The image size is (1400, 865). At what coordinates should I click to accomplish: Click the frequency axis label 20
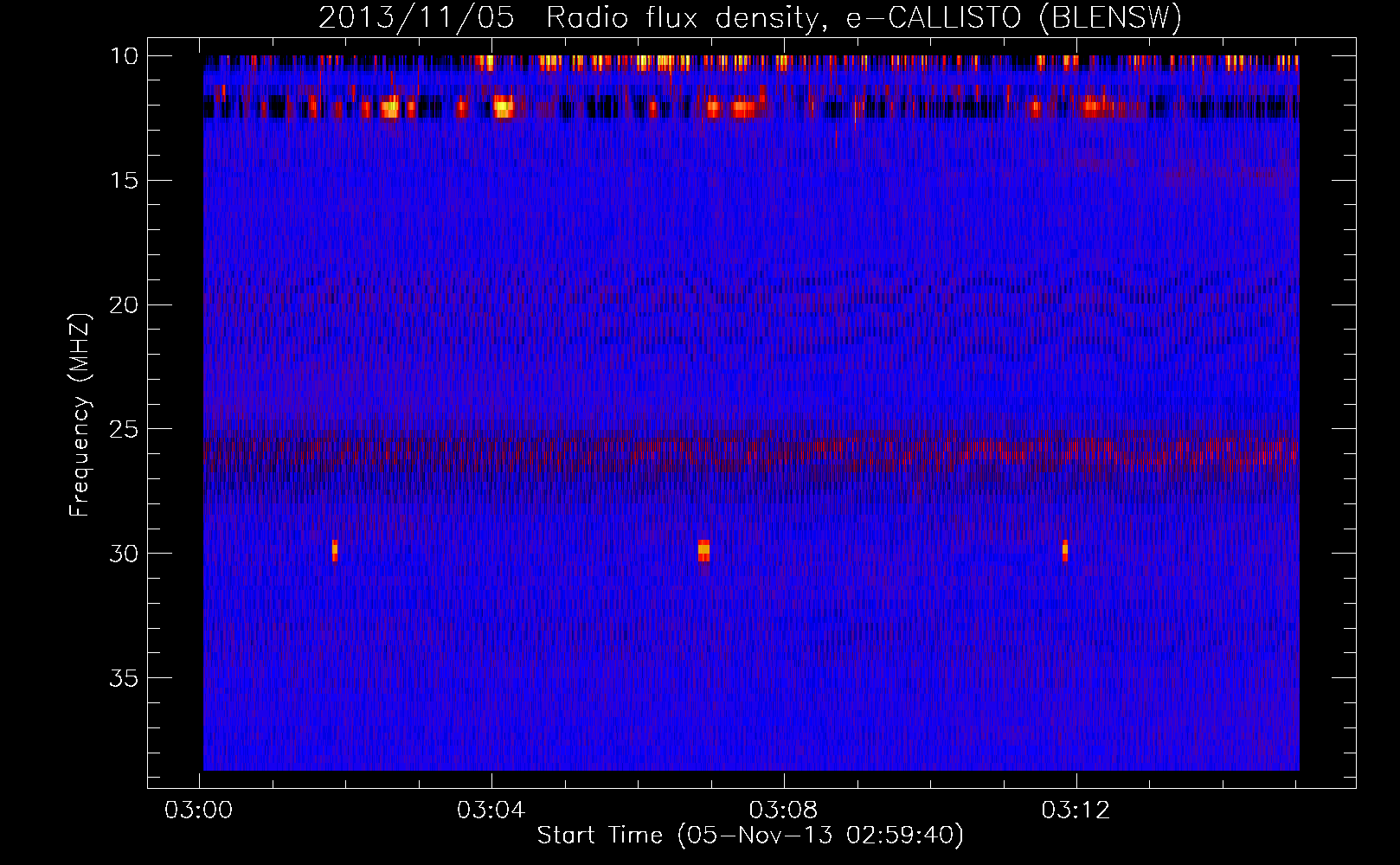[x=124, y=304]
